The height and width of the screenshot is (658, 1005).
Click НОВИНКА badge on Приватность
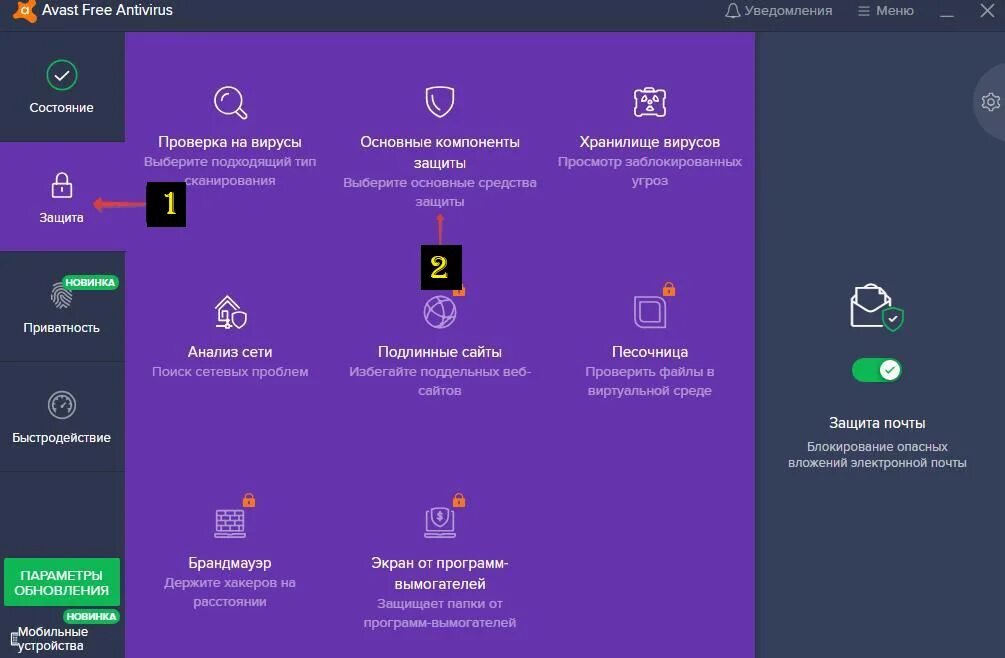tap(90, 283)
